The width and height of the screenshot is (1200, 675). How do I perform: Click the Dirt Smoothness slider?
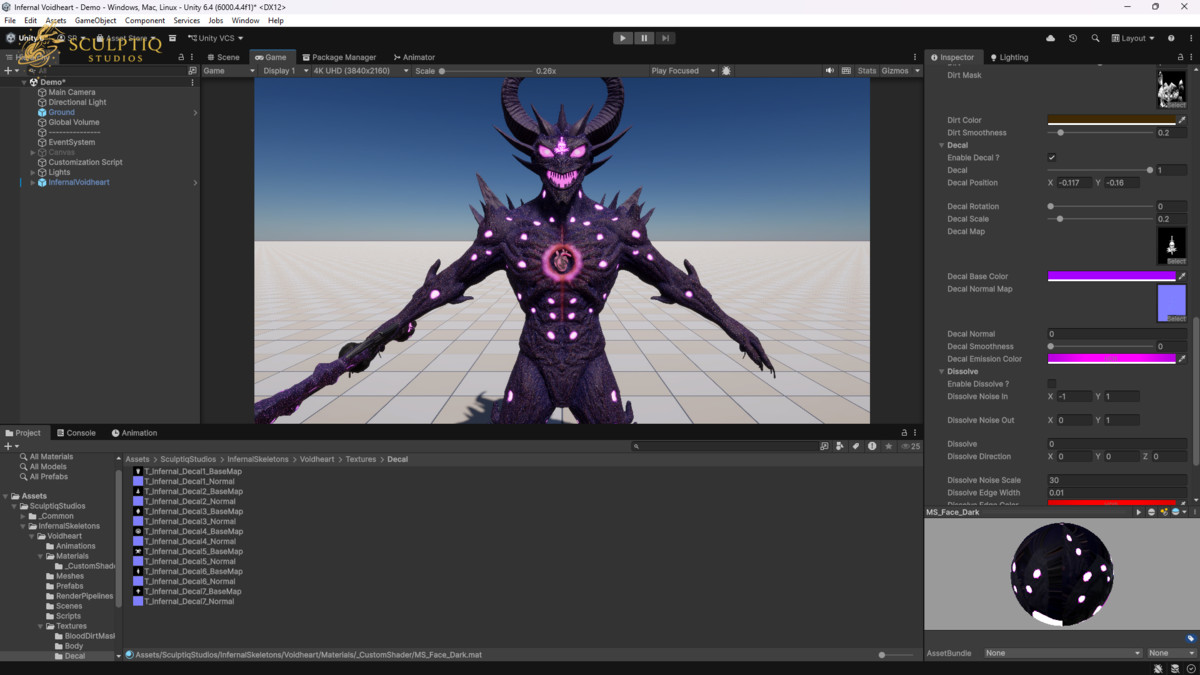click(1100, 133)
